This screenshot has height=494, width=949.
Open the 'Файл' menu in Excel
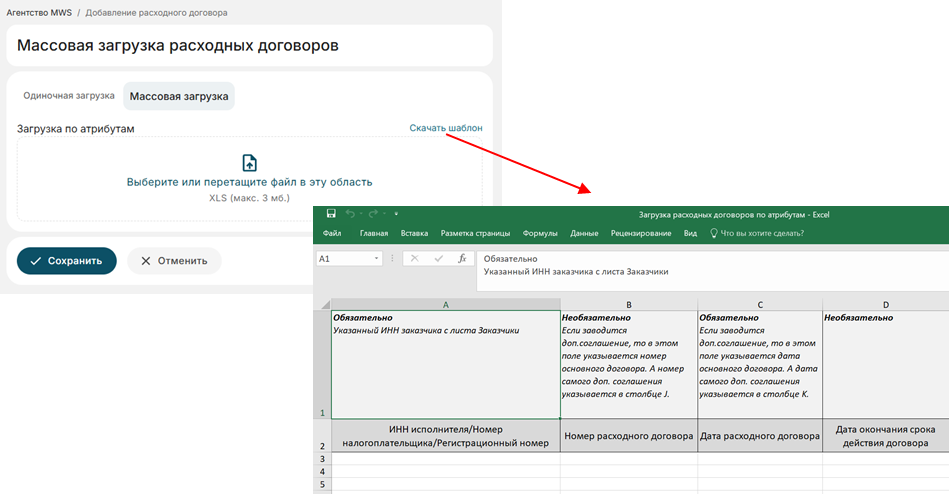coord(332,233)
